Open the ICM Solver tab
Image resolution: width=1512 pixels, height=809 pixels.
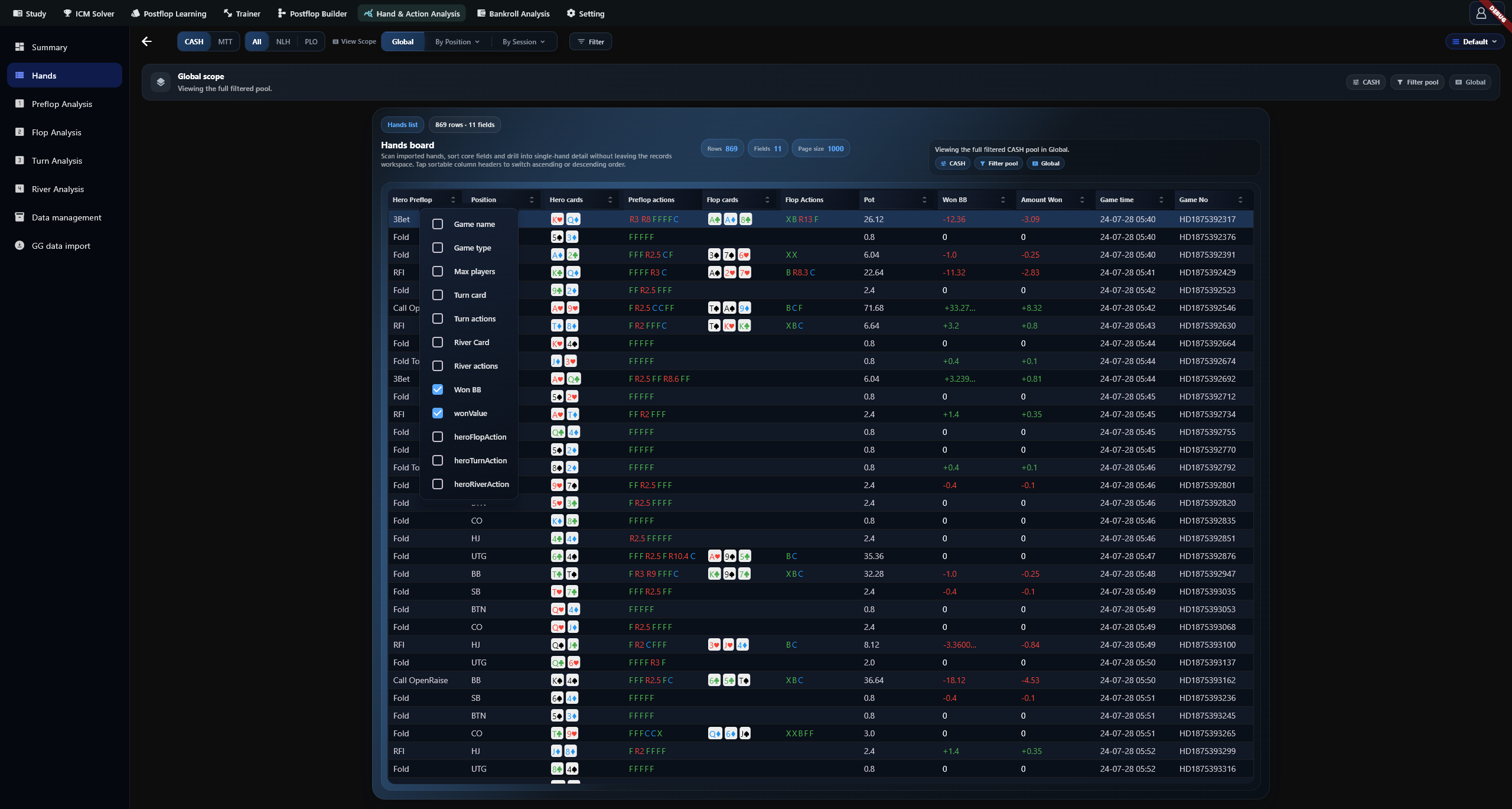[x=89, y=13]
